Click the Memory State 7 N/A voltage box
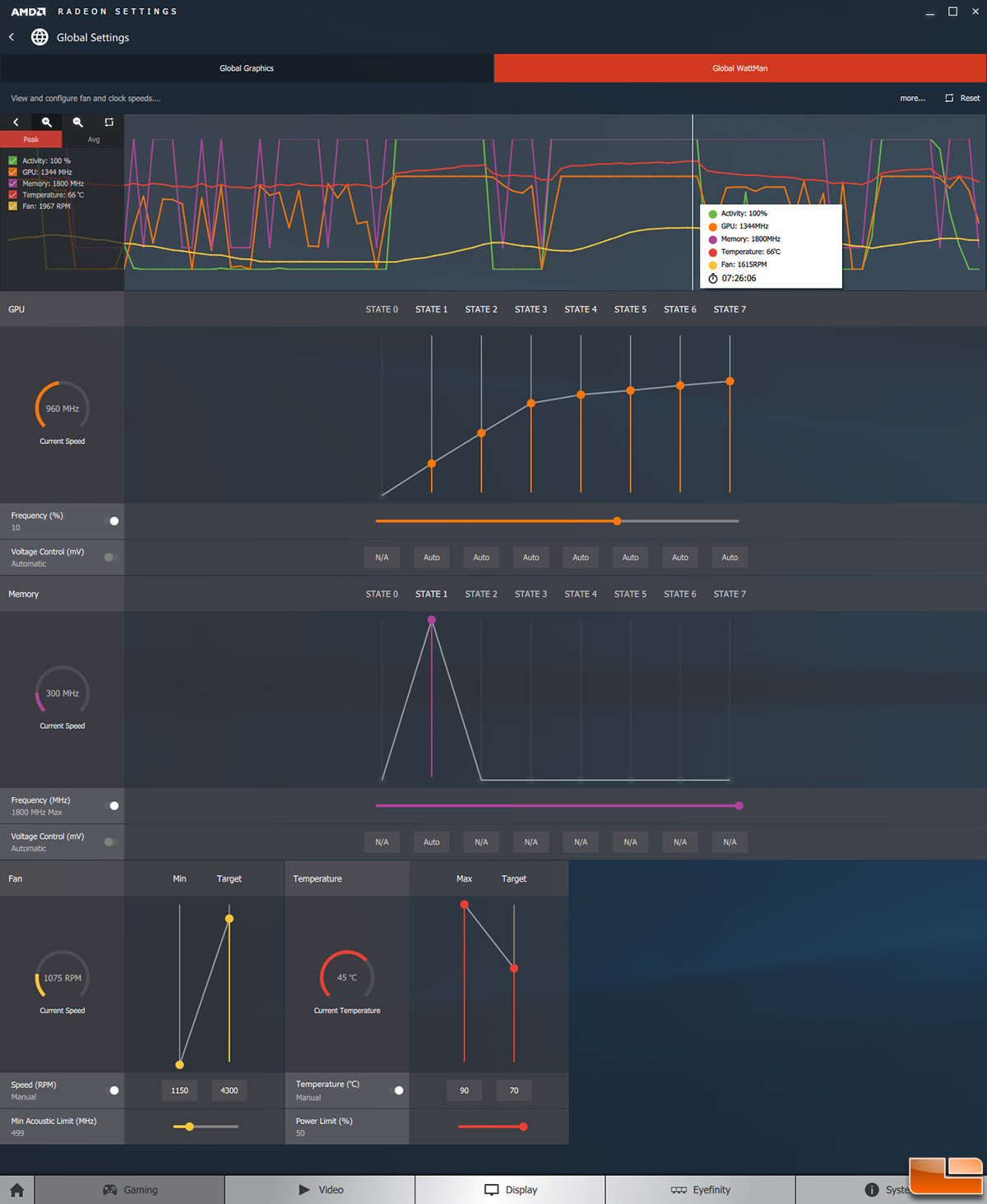 [x=730, y=842]
